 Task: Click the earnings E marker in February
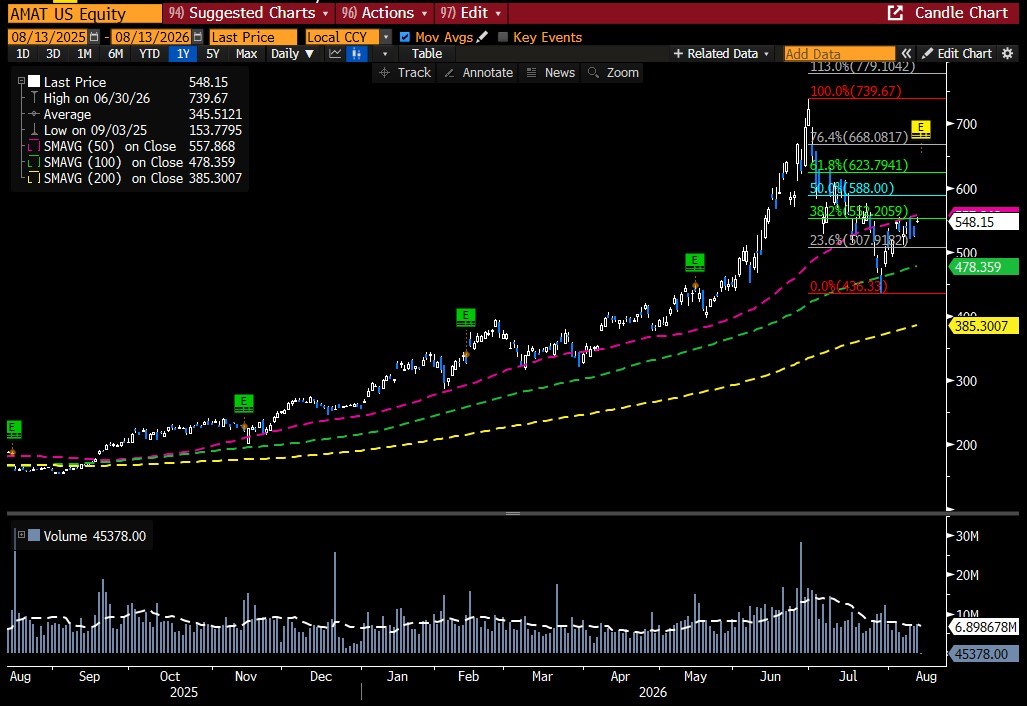tap(466, 318)
